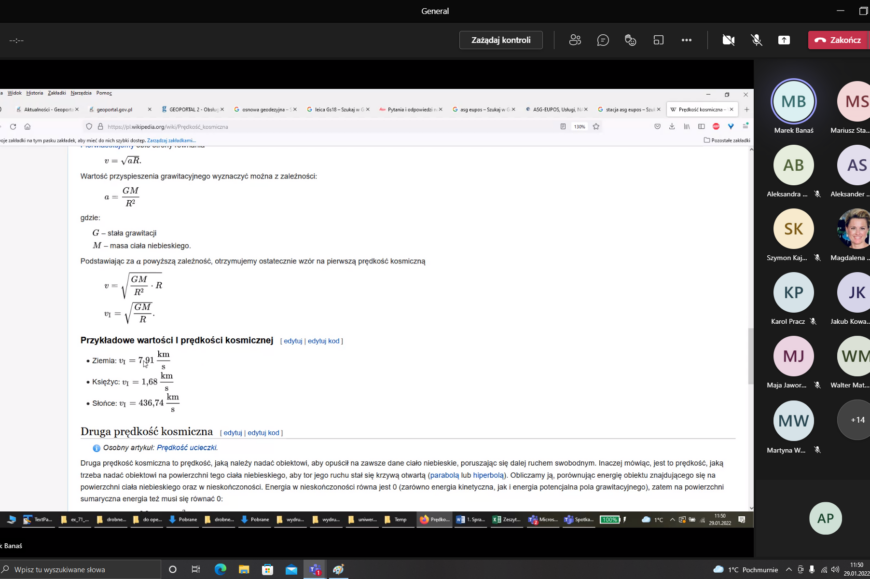Switch to leica Gs18 browser tab
Image resolution: width=870 pixels, height=579 pixels.
pyautogui.click(x=337, y=109)
